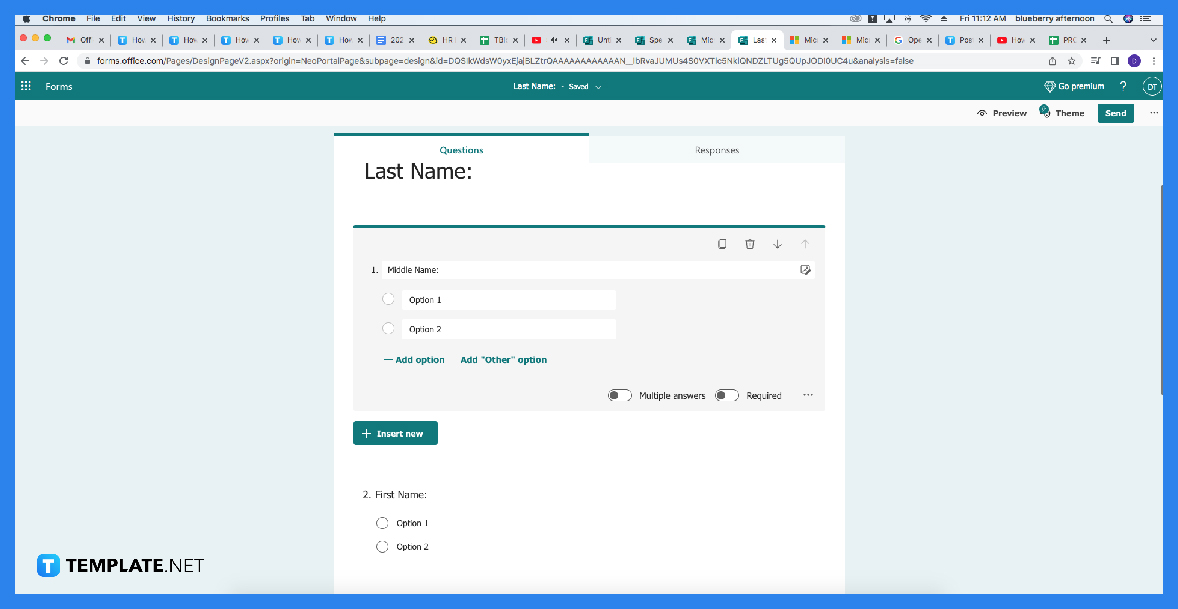Enable the Multiple answers toggle
This screenshot has width=1178, height=609.
[x=619, y=395]
